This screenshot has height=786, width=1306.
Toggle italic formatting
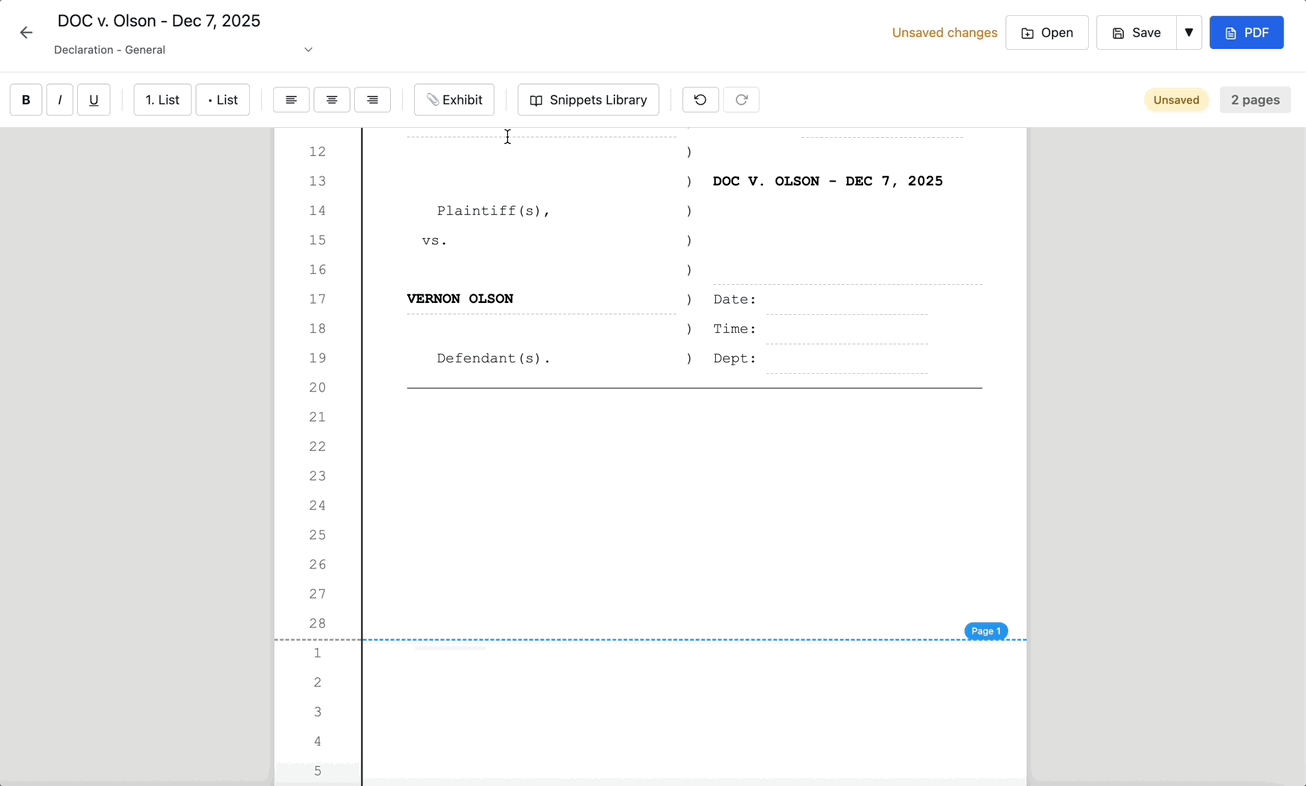pos(59,99)
